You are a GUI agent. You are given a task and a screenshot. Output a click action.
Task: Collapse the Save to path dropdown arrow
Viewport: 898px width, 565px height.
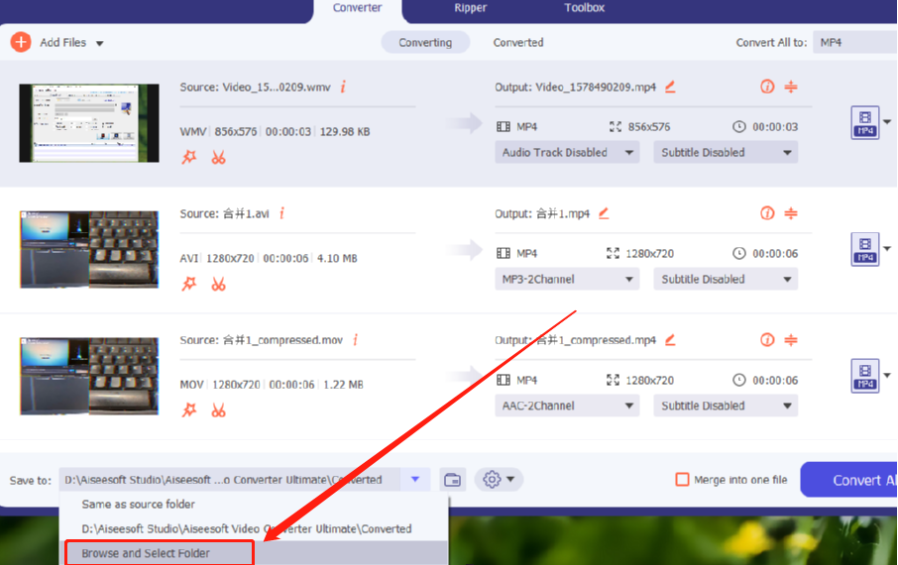415,479
